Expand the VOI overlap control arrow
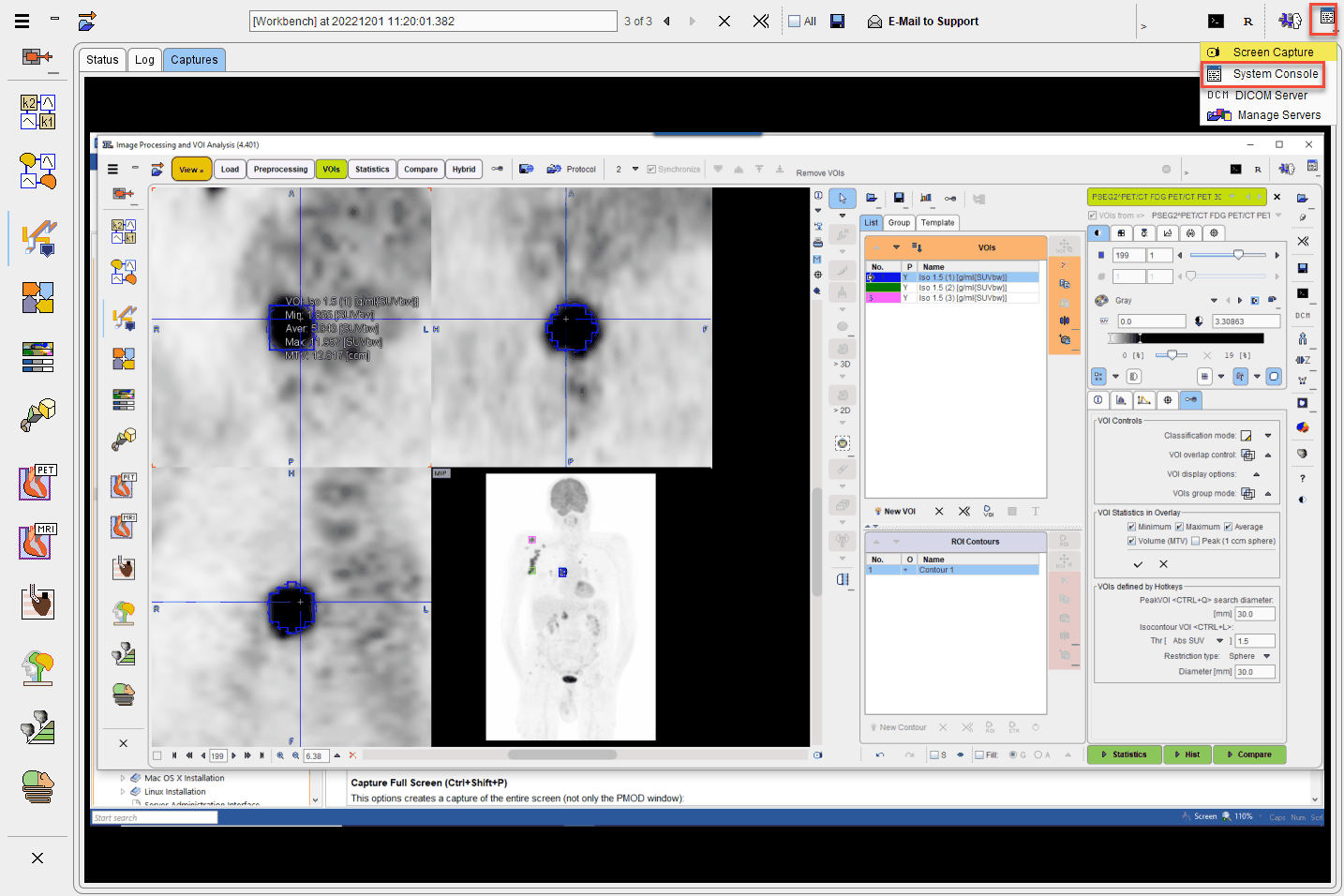The image size is (1344, 896). tap(1268, 455)
